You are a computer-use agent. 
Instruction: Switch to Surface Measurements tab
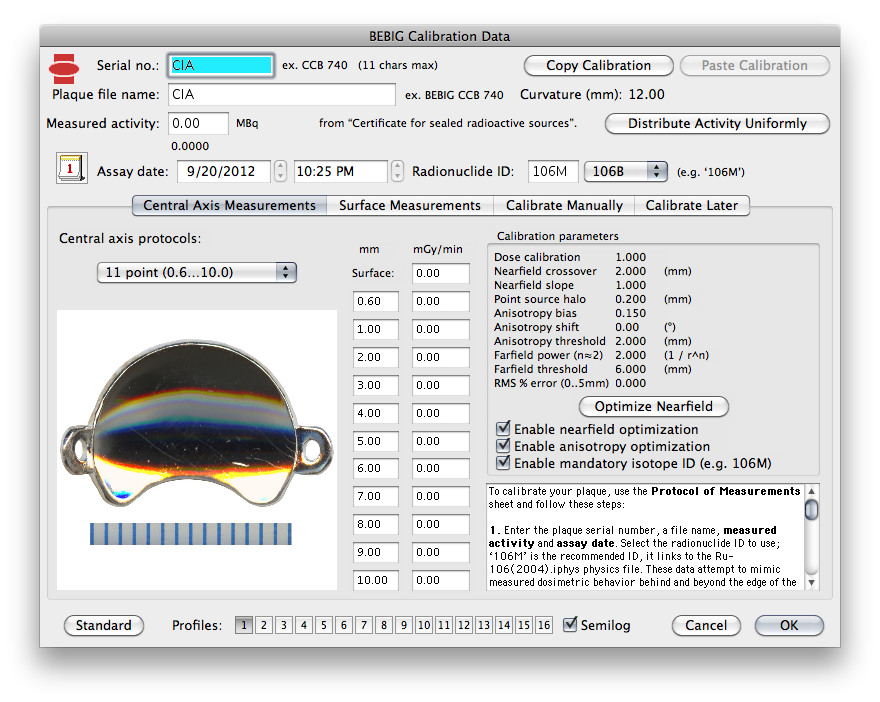[410, 205]
